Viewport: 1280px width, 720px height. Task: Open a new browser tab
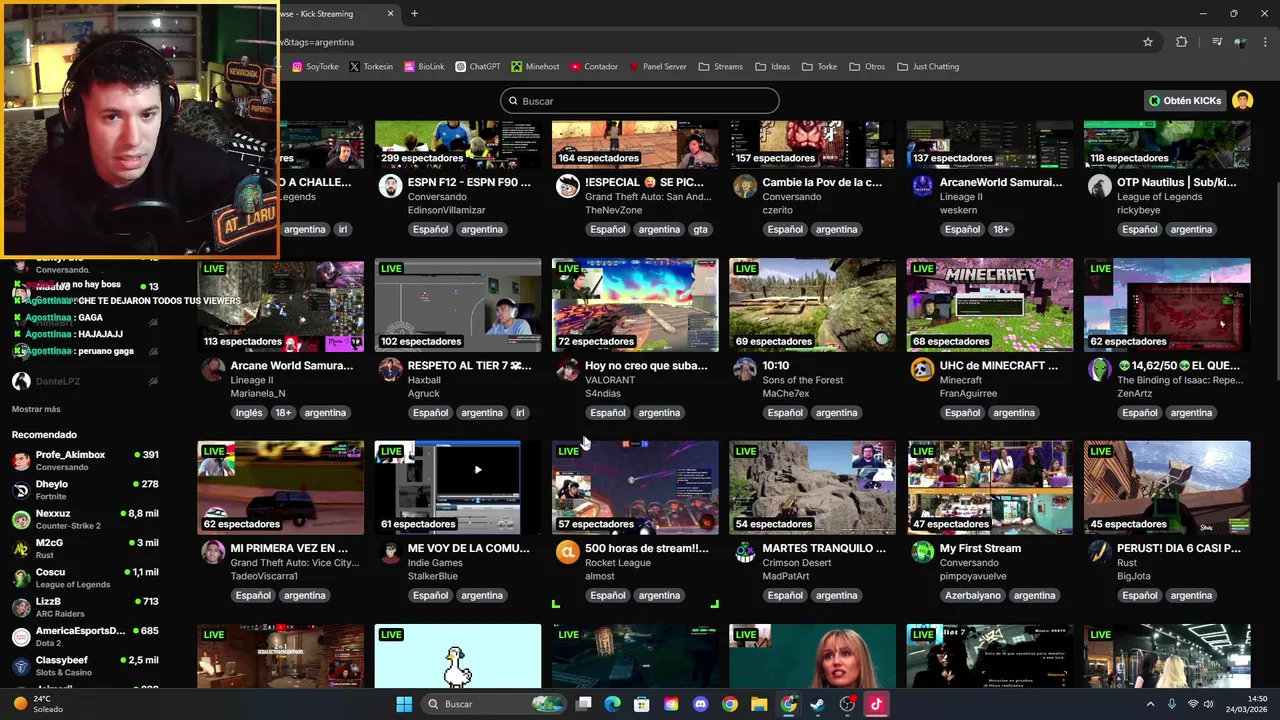coord(414,14)
